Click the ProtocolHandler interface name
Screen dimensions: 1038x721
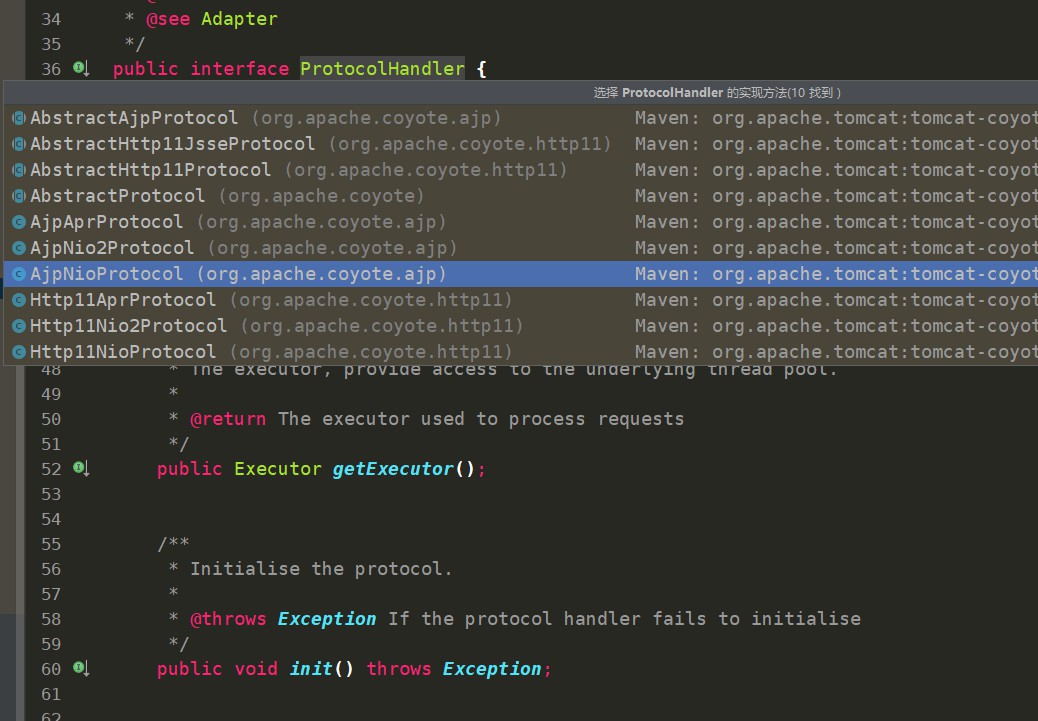[x=382, y=68]
